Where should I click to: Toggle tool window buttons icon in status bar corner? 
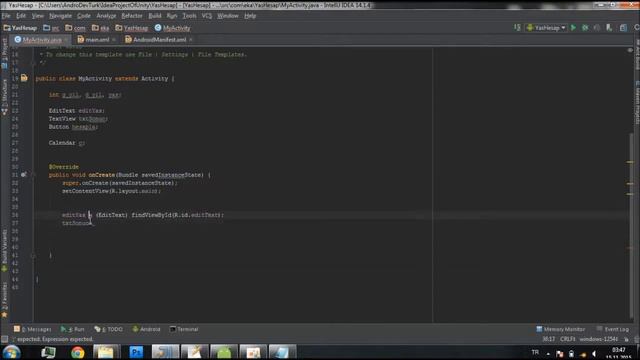coord(4,339)
